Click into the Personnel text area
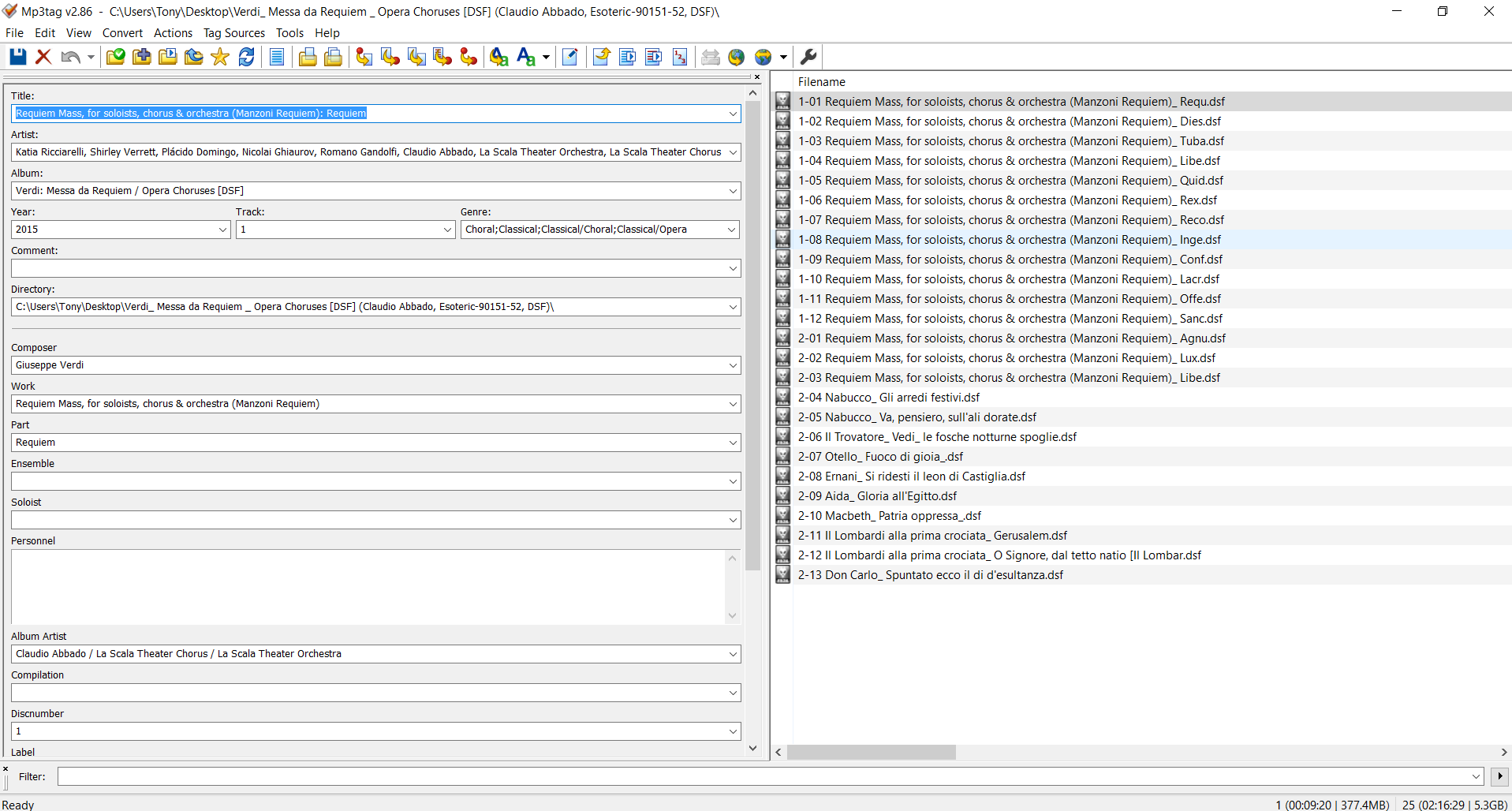This screenshot has width=1512, height=811. [x=368, y=587]
